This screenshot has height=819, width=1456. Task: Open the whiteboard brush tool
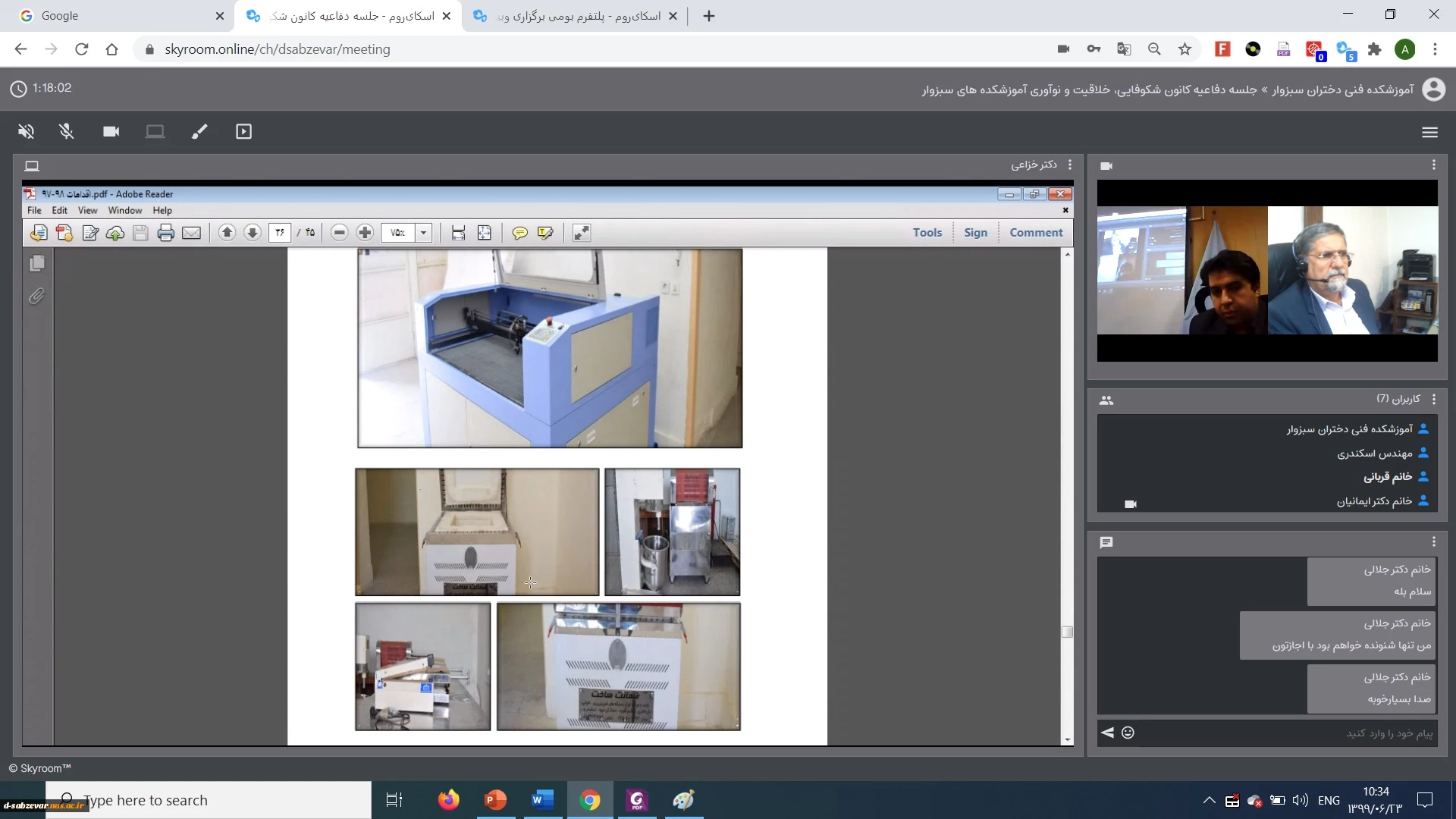(199, 132)
